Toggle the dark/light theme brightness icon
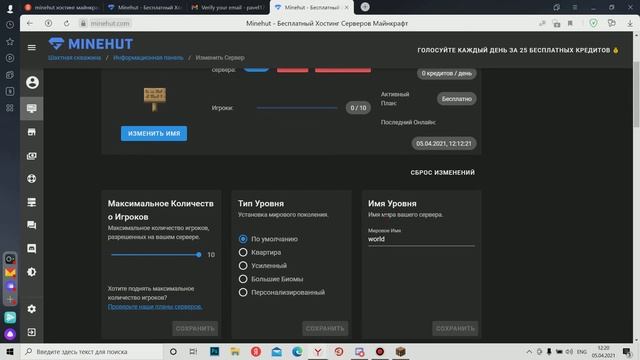The image size is (640, 360). [x=31, y=272]
